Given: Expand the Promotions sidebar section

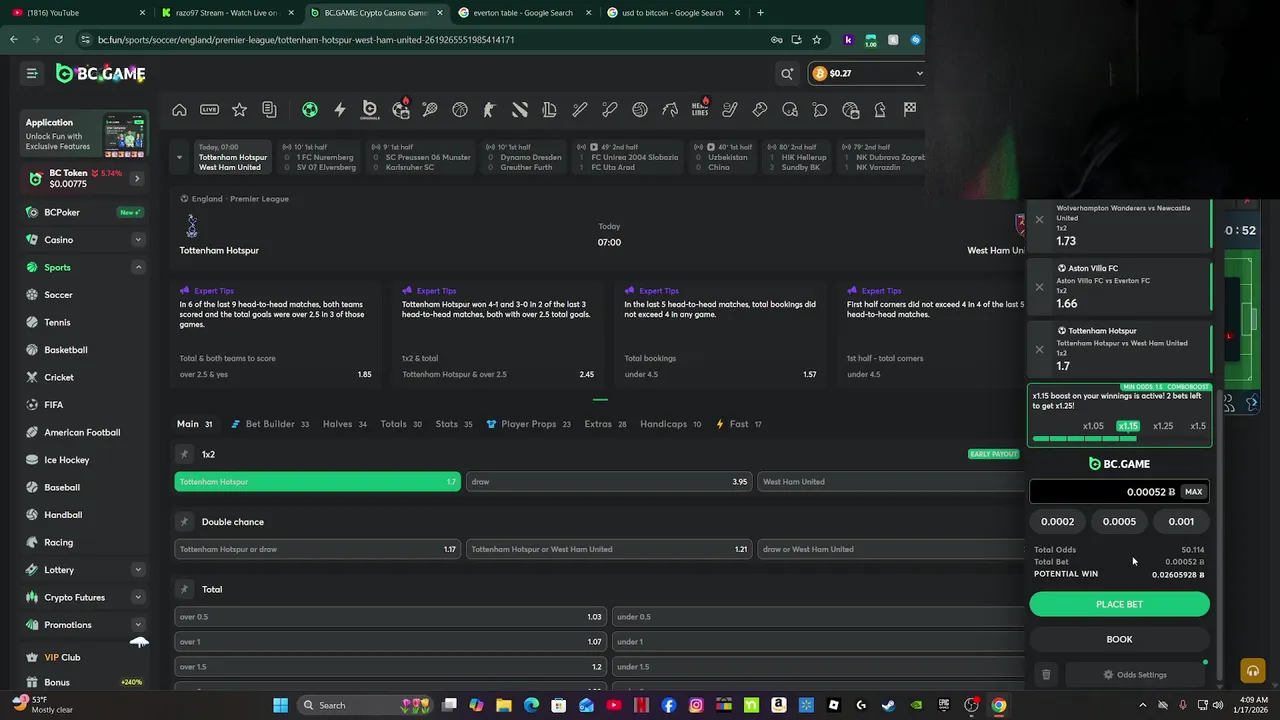Looking at the screenshot, I should pyautogui.click(x=138, y=625).
